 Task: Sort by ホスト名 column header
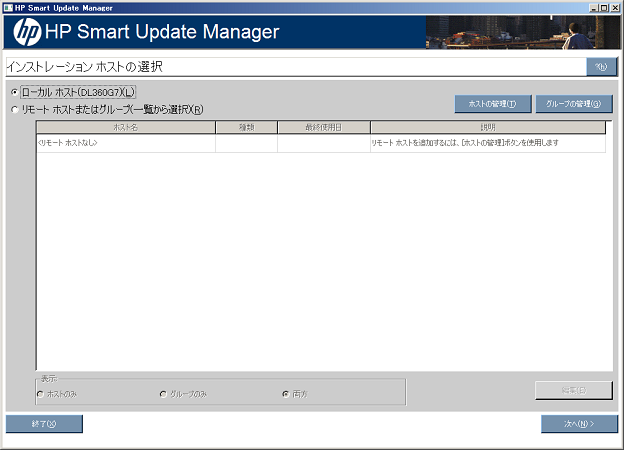click(x=126, y=128)
